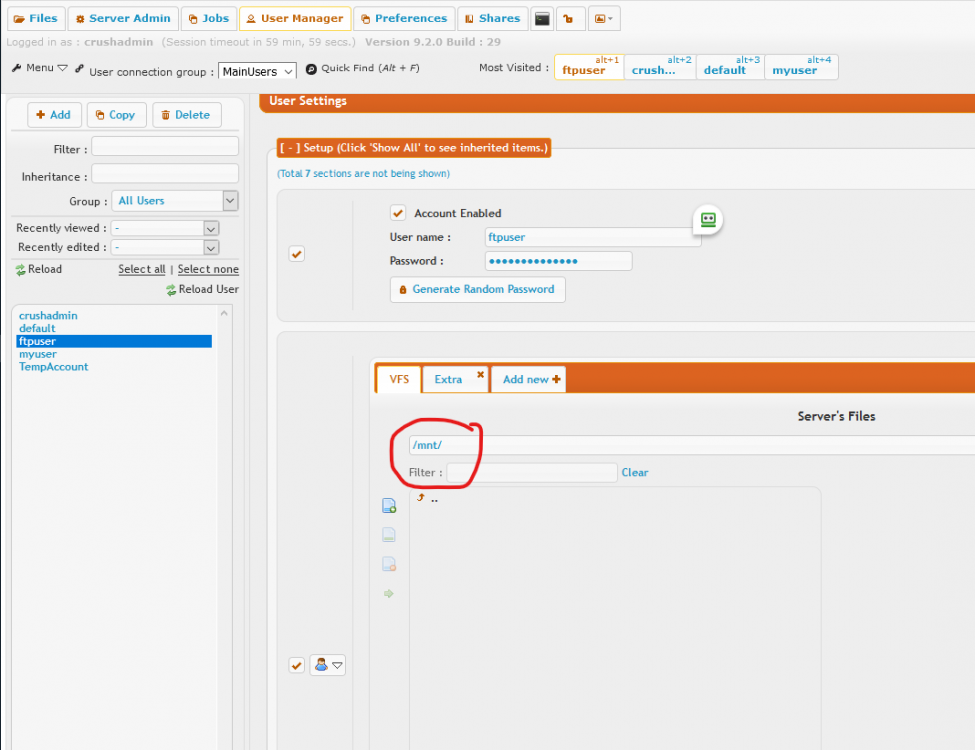
Task: Click the Quick Find magnifier icon
Action: click(x=311, y=68)
